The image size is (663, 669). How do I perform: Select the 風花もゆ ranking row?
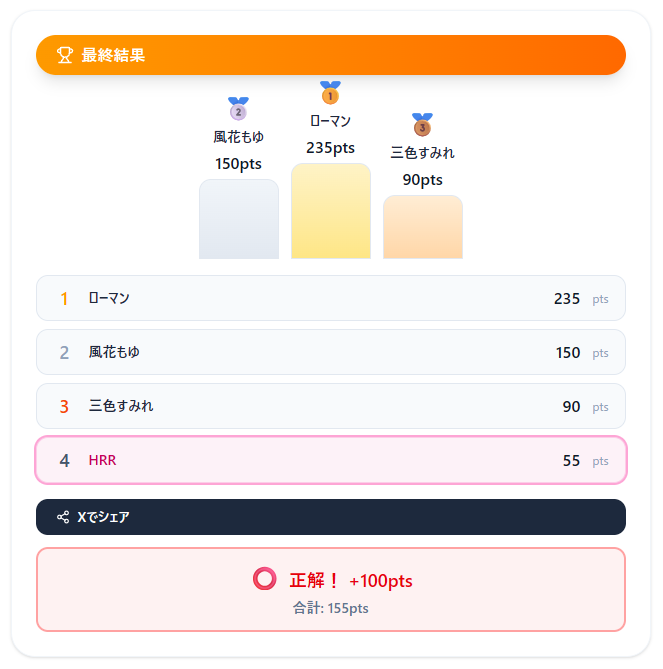point(331,352)
